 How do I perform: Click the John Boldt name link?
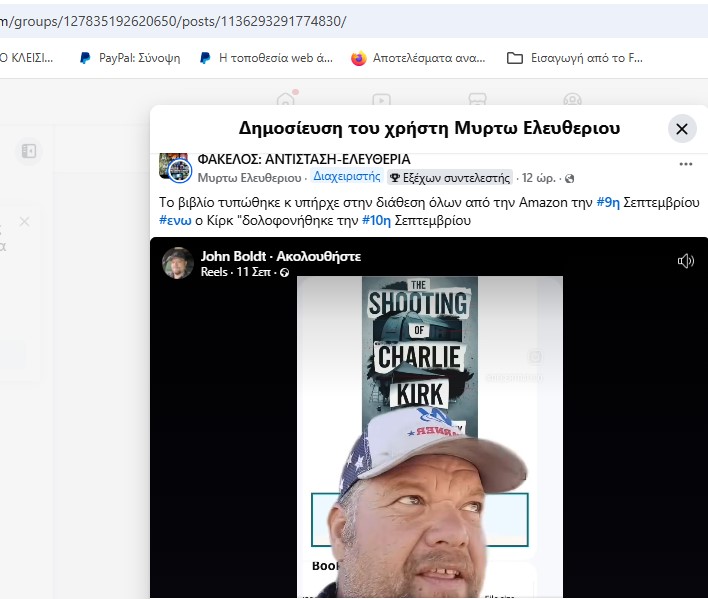tap(233, 256)
